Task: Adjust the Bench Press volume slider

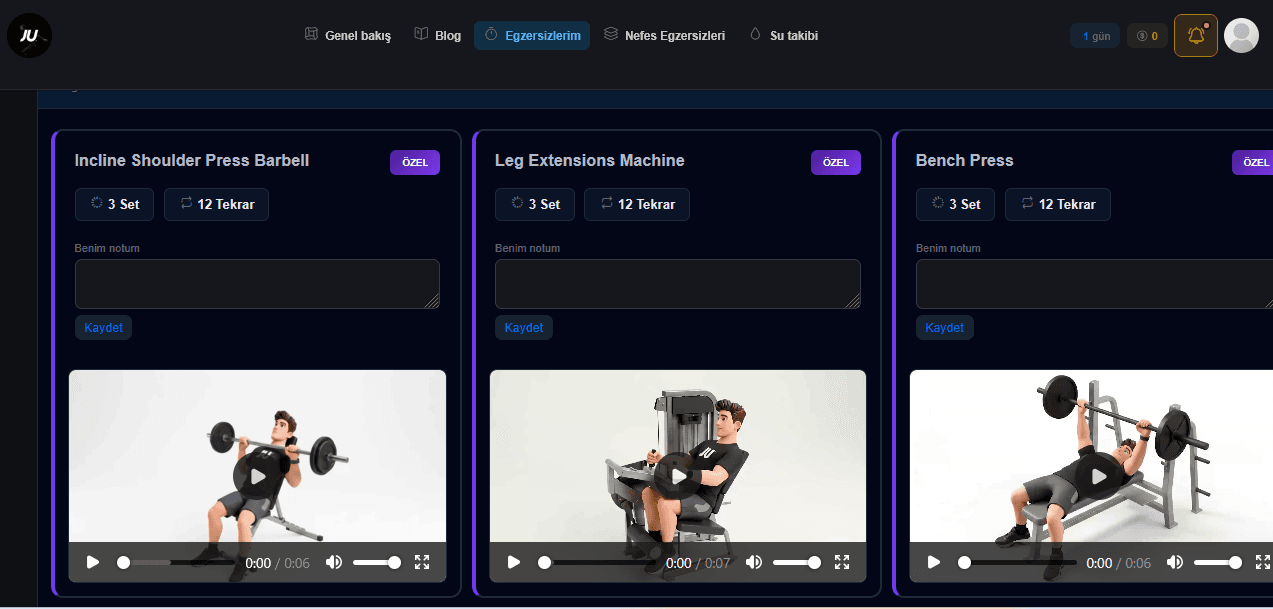Action: [1218, 563]
